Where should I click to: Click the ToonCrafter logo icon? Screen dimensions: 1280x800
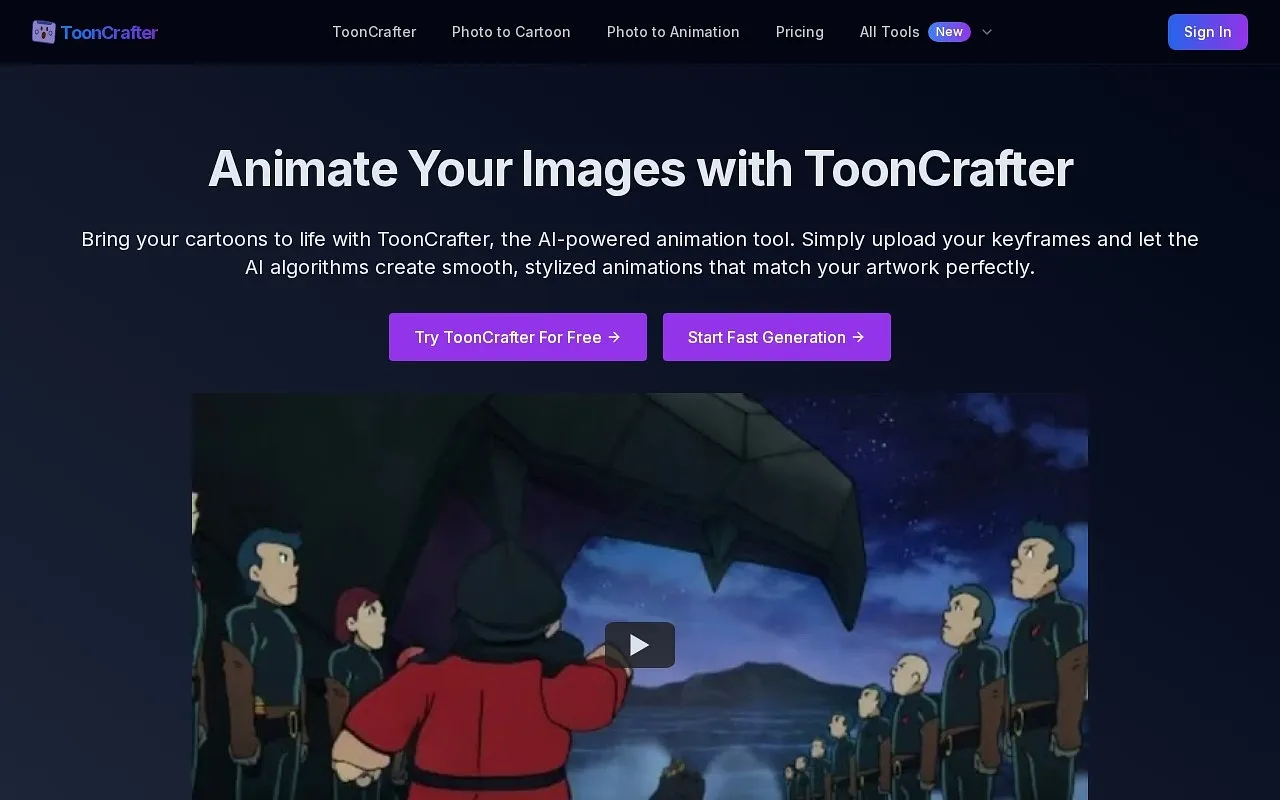44,32
